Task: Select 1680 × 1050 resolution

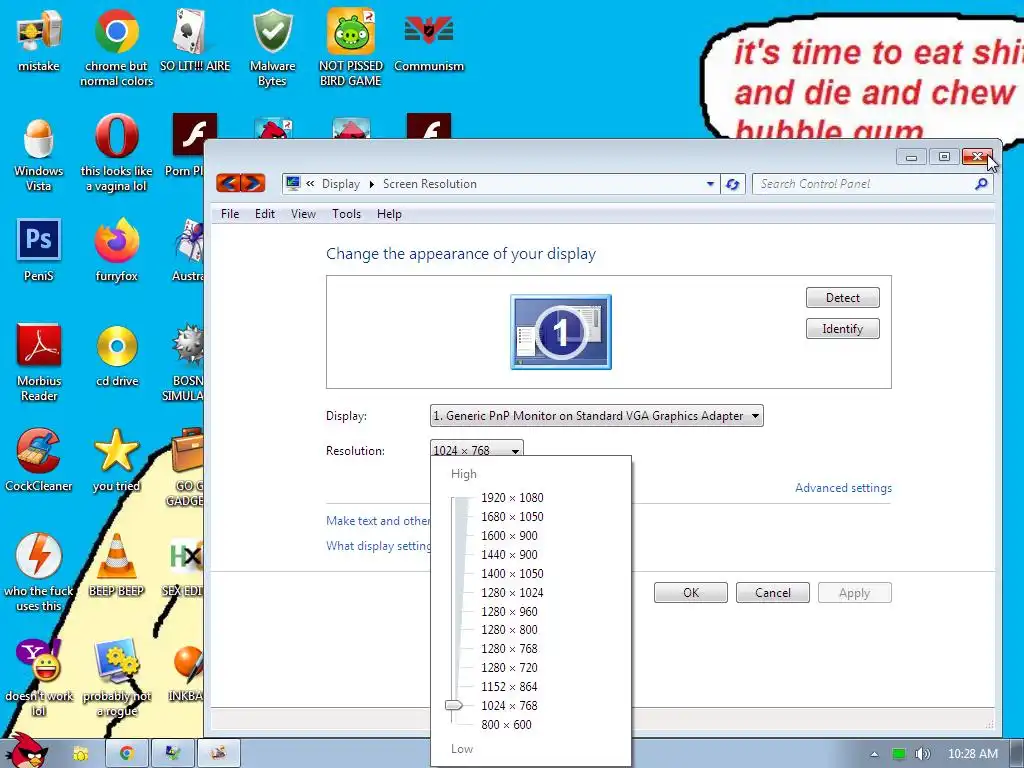Action: pos(512,517)
